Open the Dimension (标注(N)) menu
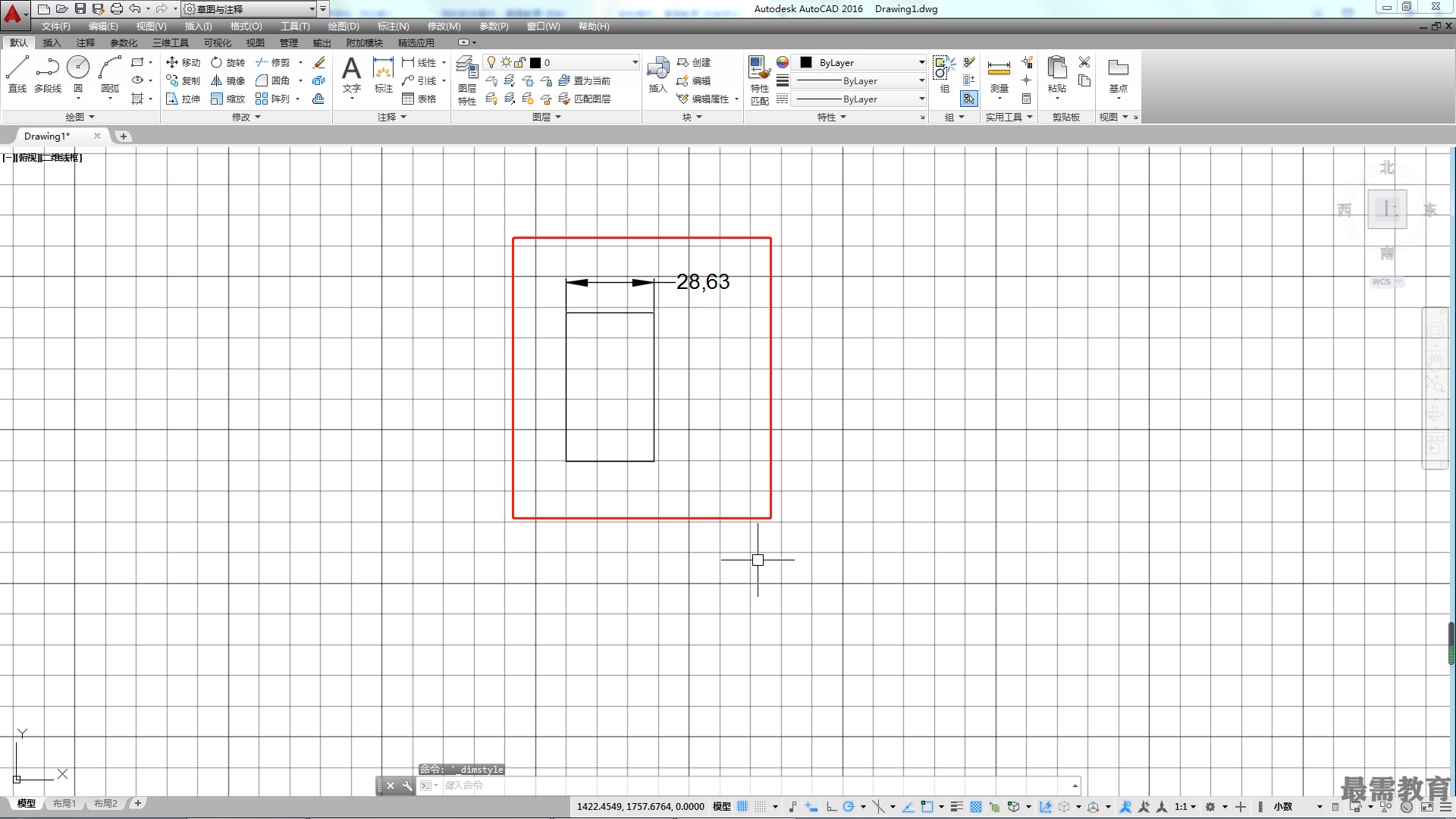Screen dimensions: 1456x819 tap(394, 26)
